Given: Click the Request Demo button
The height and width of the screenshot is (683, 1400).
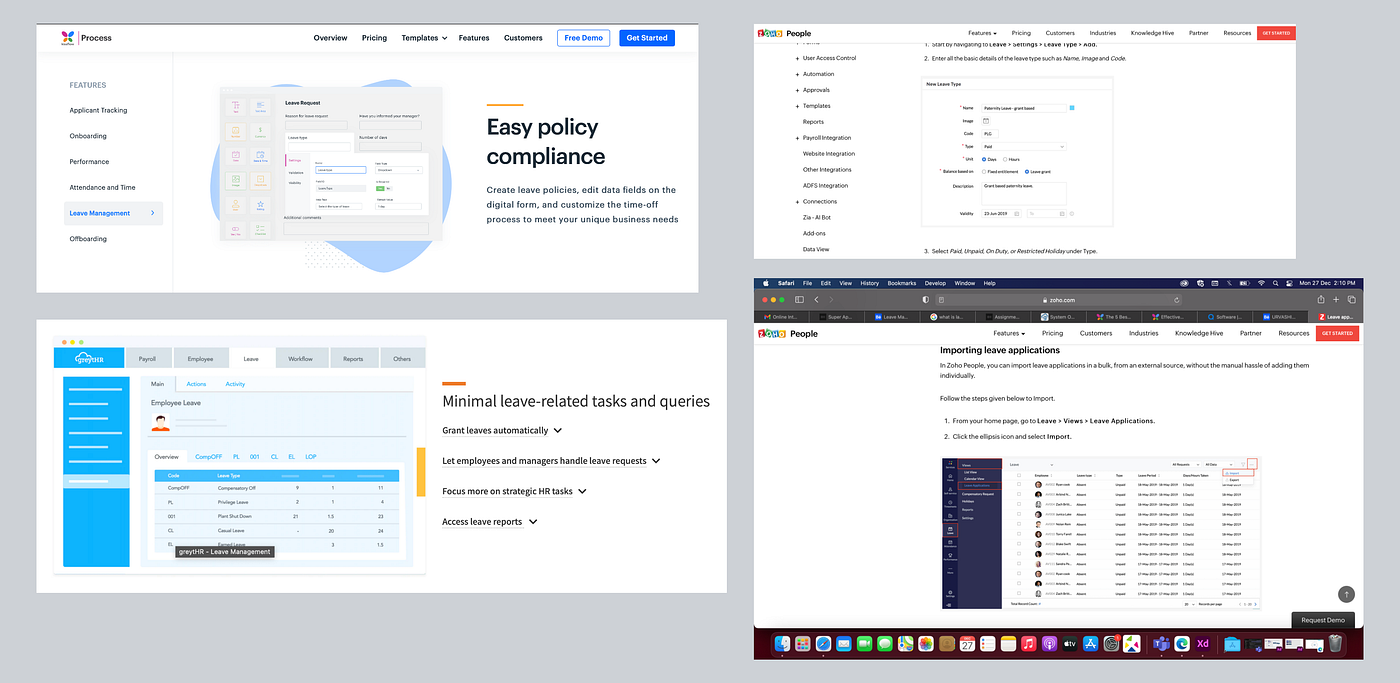Looking at the screenshot, I should point(1323,620).
